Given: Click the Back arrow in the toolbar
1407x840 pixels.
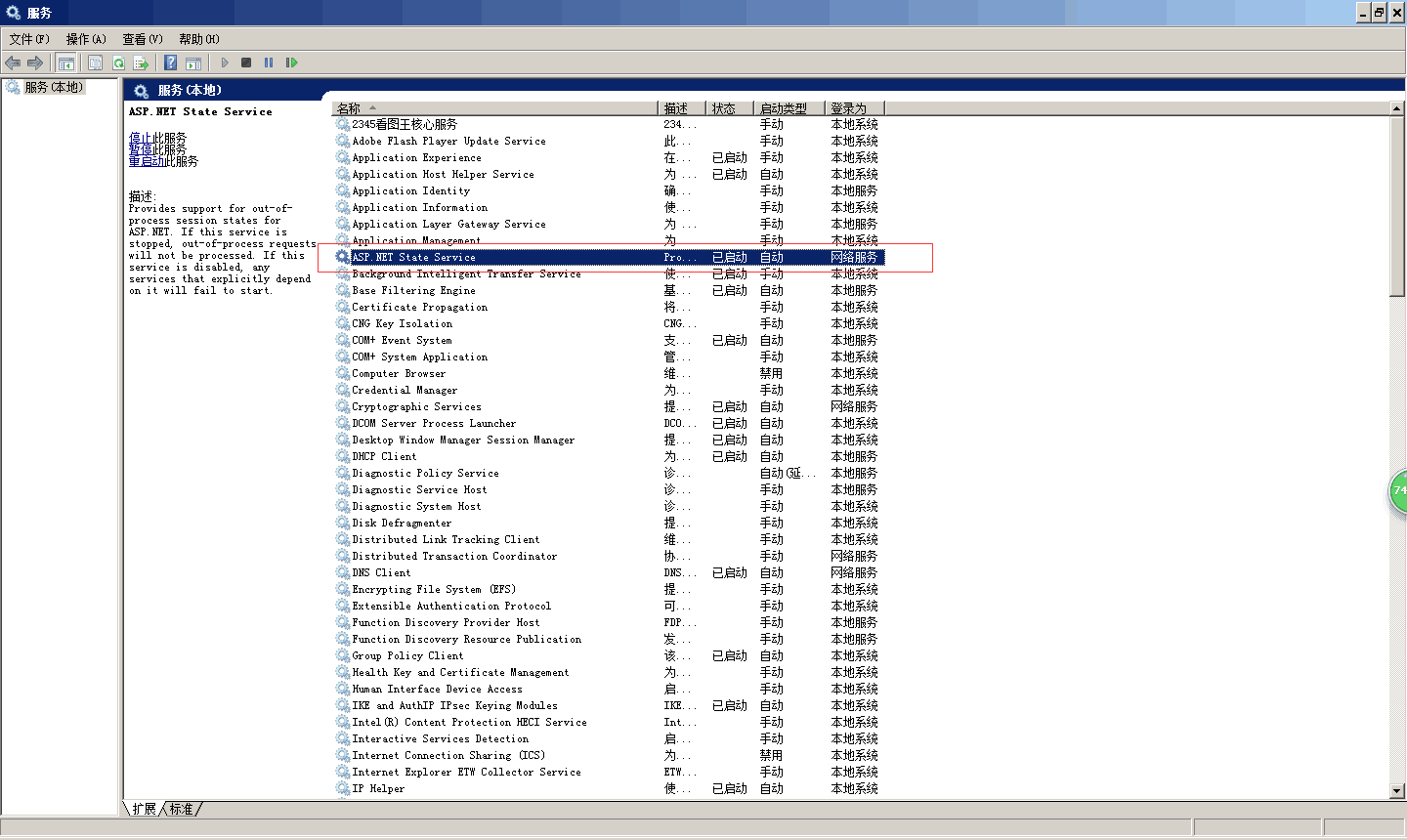Looking at the screenshot, I should point(13,63).
